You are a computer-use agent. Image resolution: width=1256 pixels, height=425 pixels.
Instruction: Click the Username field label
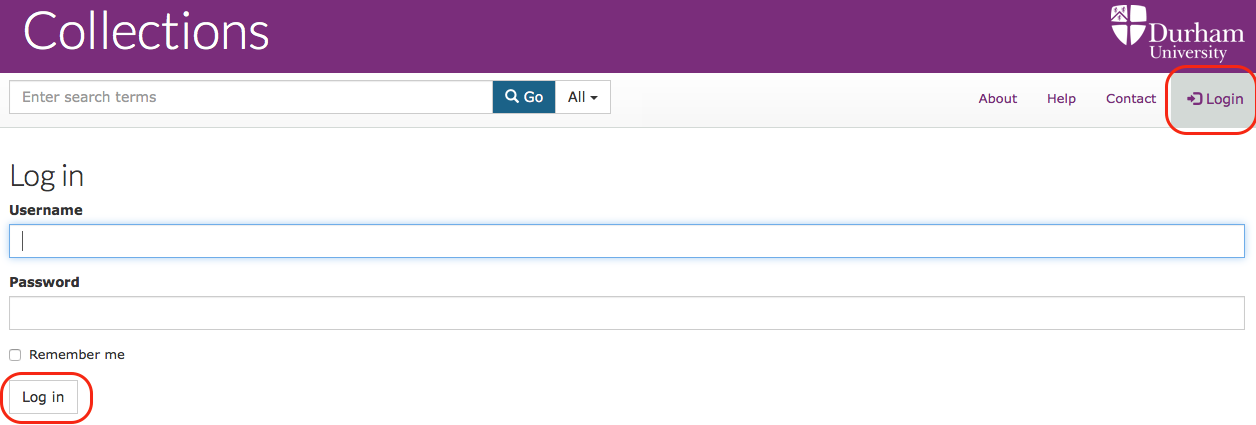46,210
